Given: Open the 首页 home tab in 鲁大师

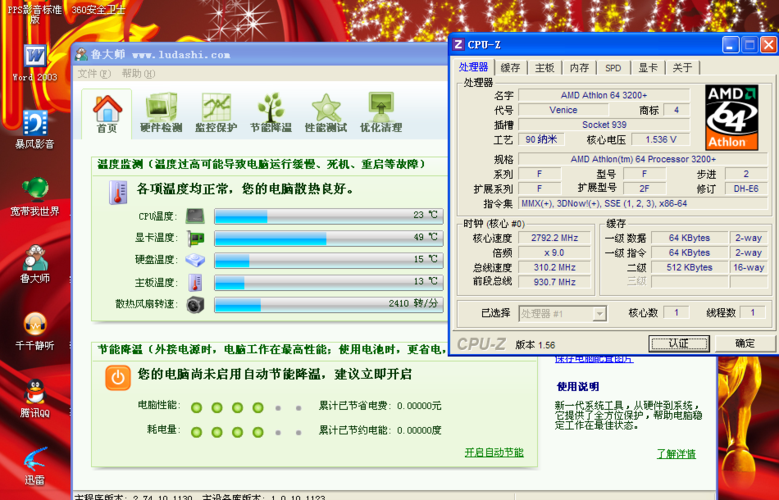Looking at the screenshot, I should pos(107,114).
